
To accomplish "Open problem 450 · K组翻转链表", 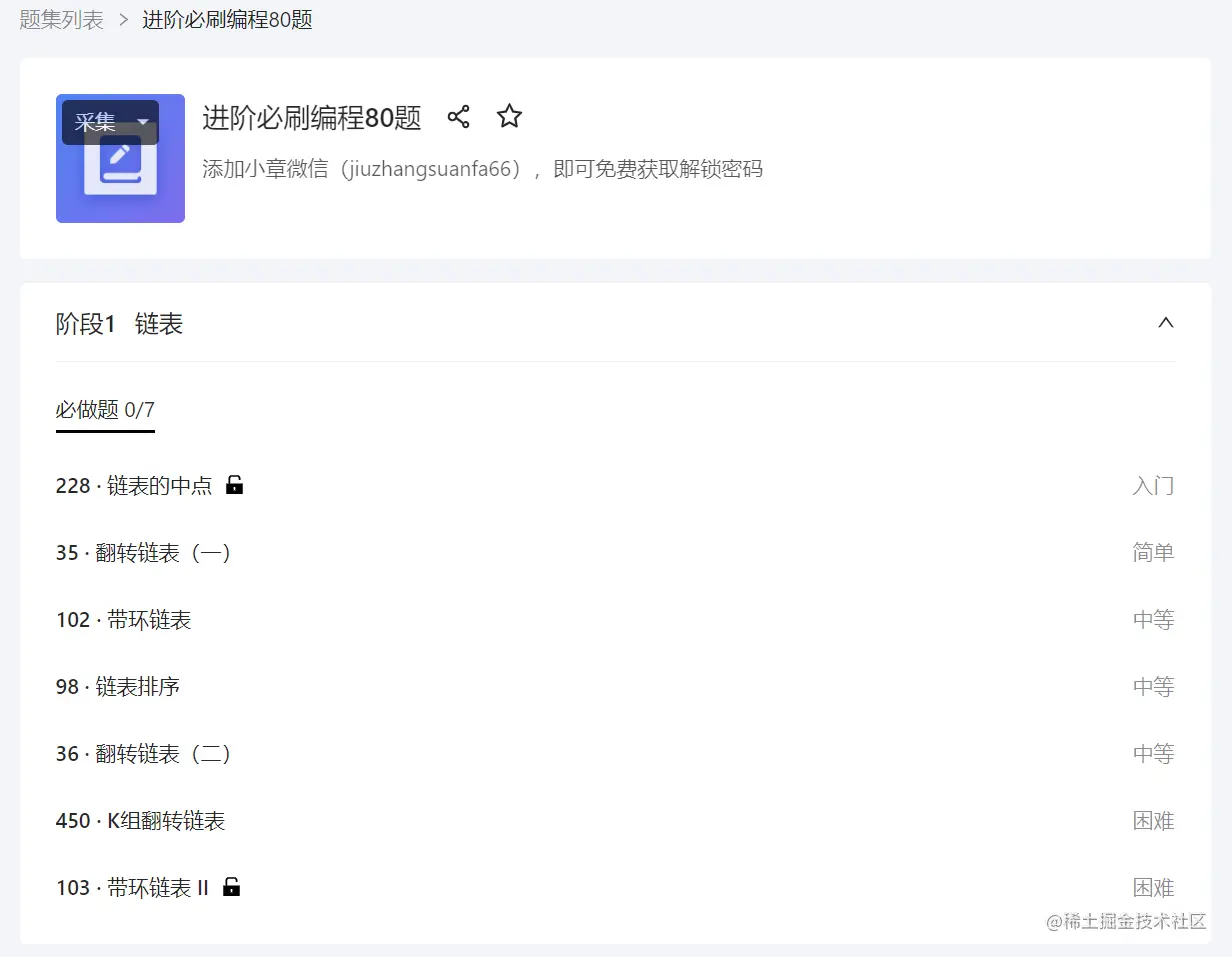I will pyautogui.click(x=140, y=821).
